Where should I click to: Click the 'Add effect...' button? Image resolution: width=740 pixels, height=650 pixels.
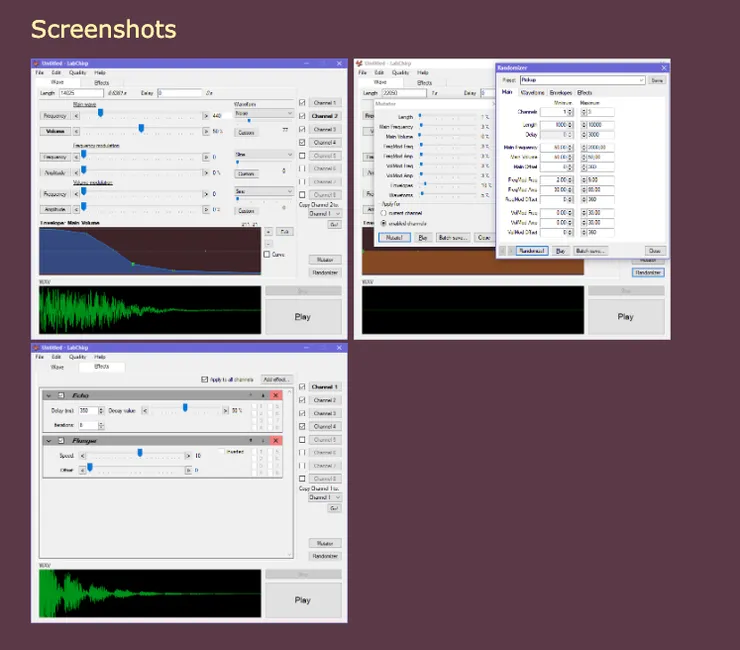(277, 380)
